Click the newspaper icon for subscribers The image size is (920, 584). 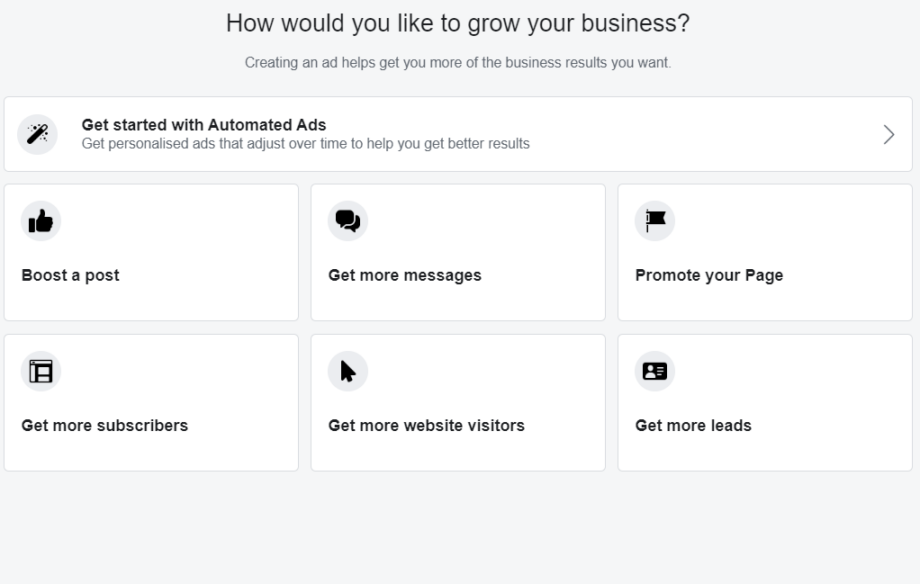(41, 370)
